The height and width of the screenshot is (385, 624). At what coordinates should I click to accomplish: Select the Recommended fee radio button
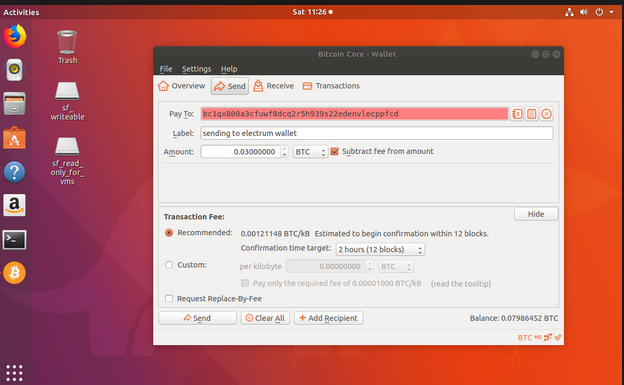(169, 233)
